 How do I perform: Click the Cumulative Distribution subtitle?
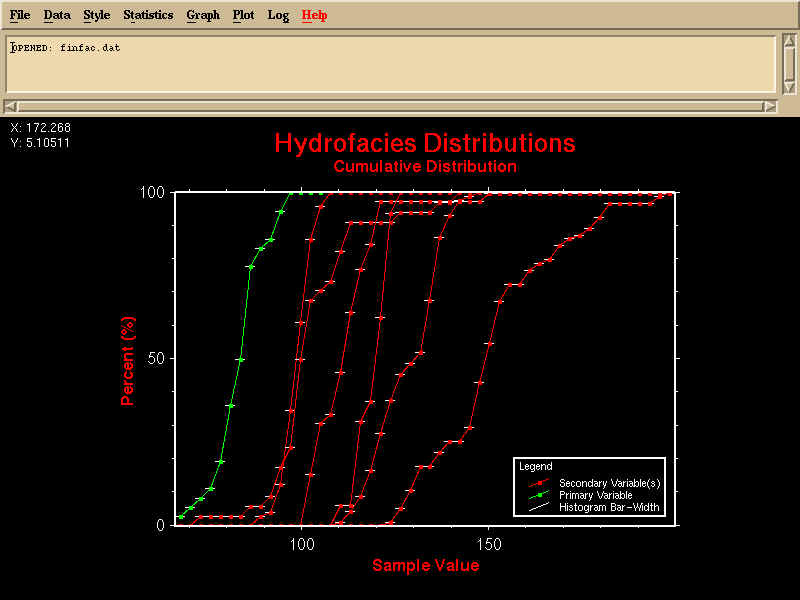(x=425, y=166)
